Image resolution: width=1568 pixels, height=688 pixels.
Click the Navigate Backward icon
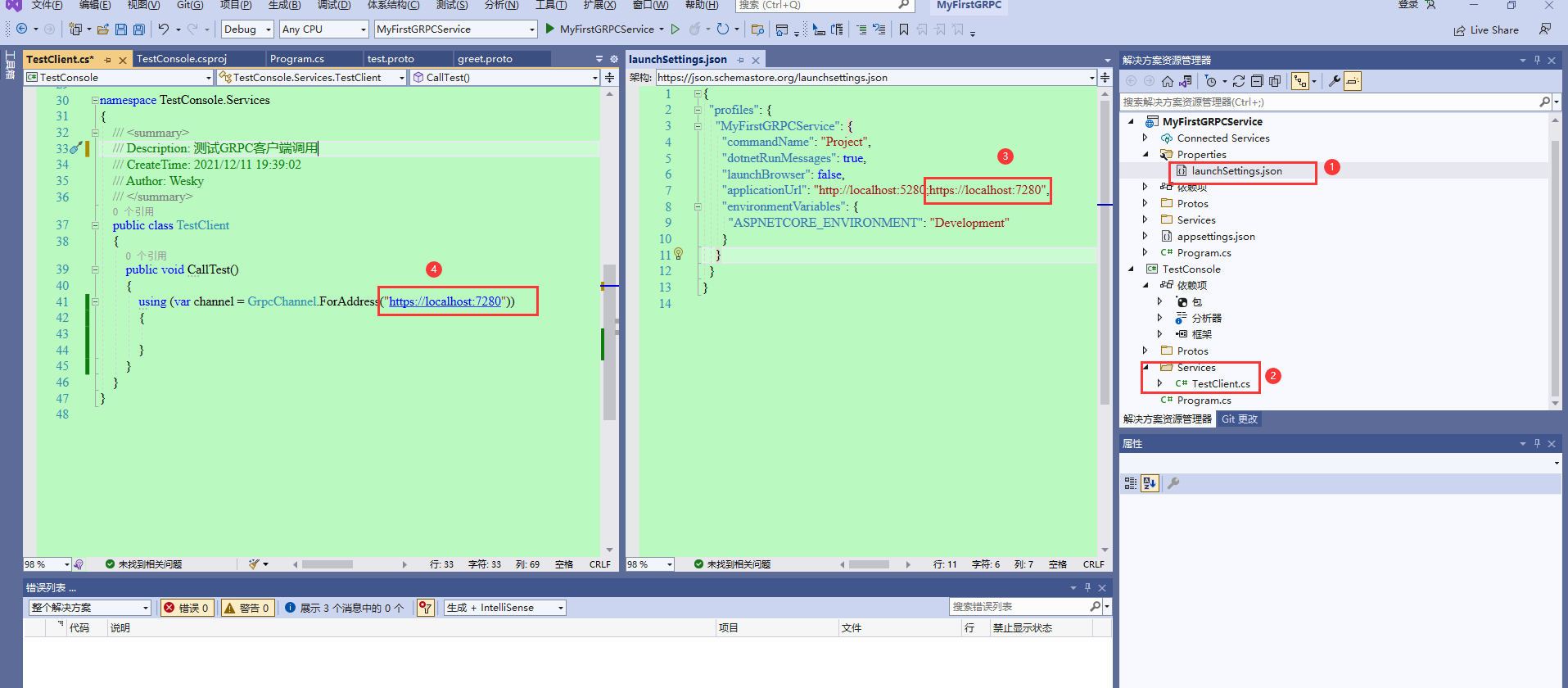[x=22, y=29]
